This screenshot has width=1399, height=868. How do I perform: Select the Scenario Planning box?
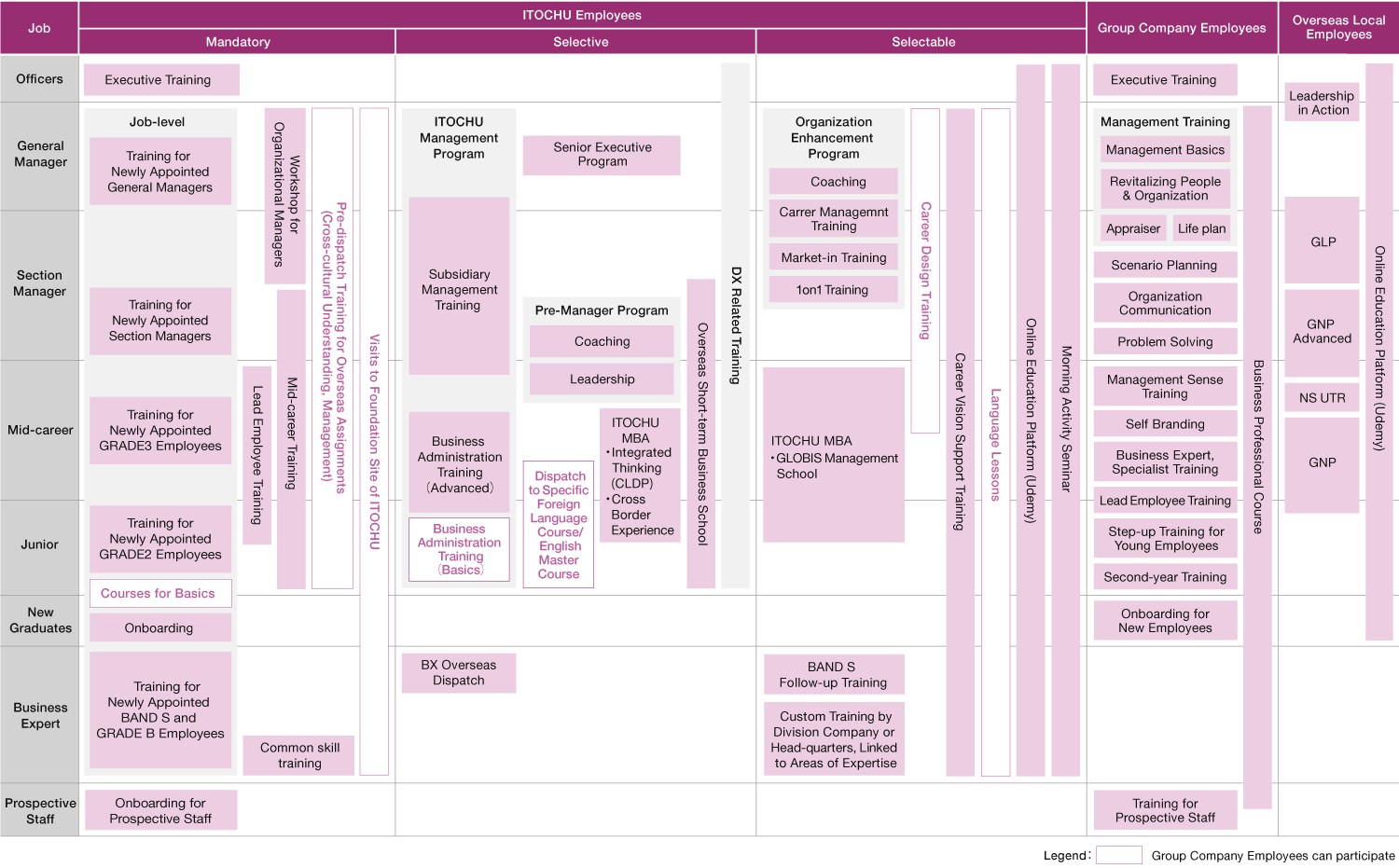[x=1165, y=265]
